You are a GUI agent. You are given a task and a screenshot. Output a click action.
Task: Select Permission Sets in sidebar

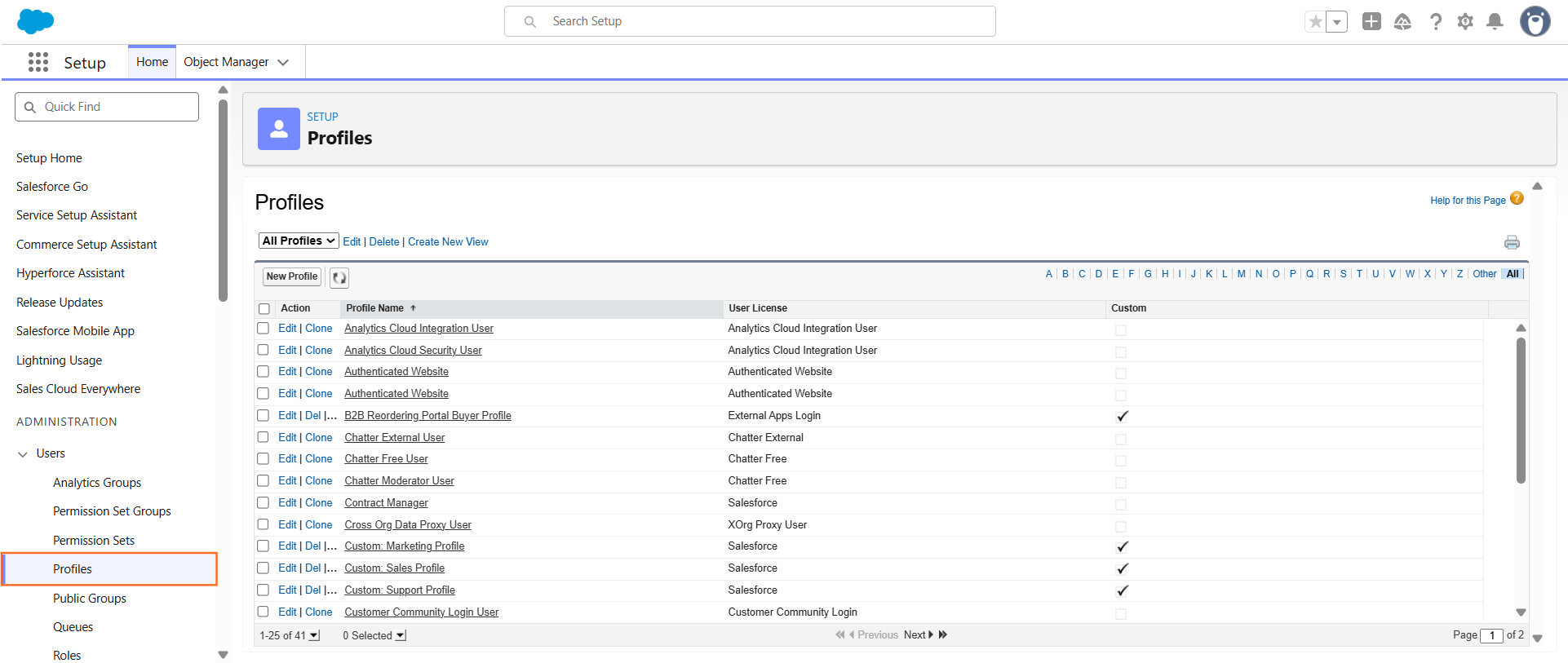pos(94,541)
